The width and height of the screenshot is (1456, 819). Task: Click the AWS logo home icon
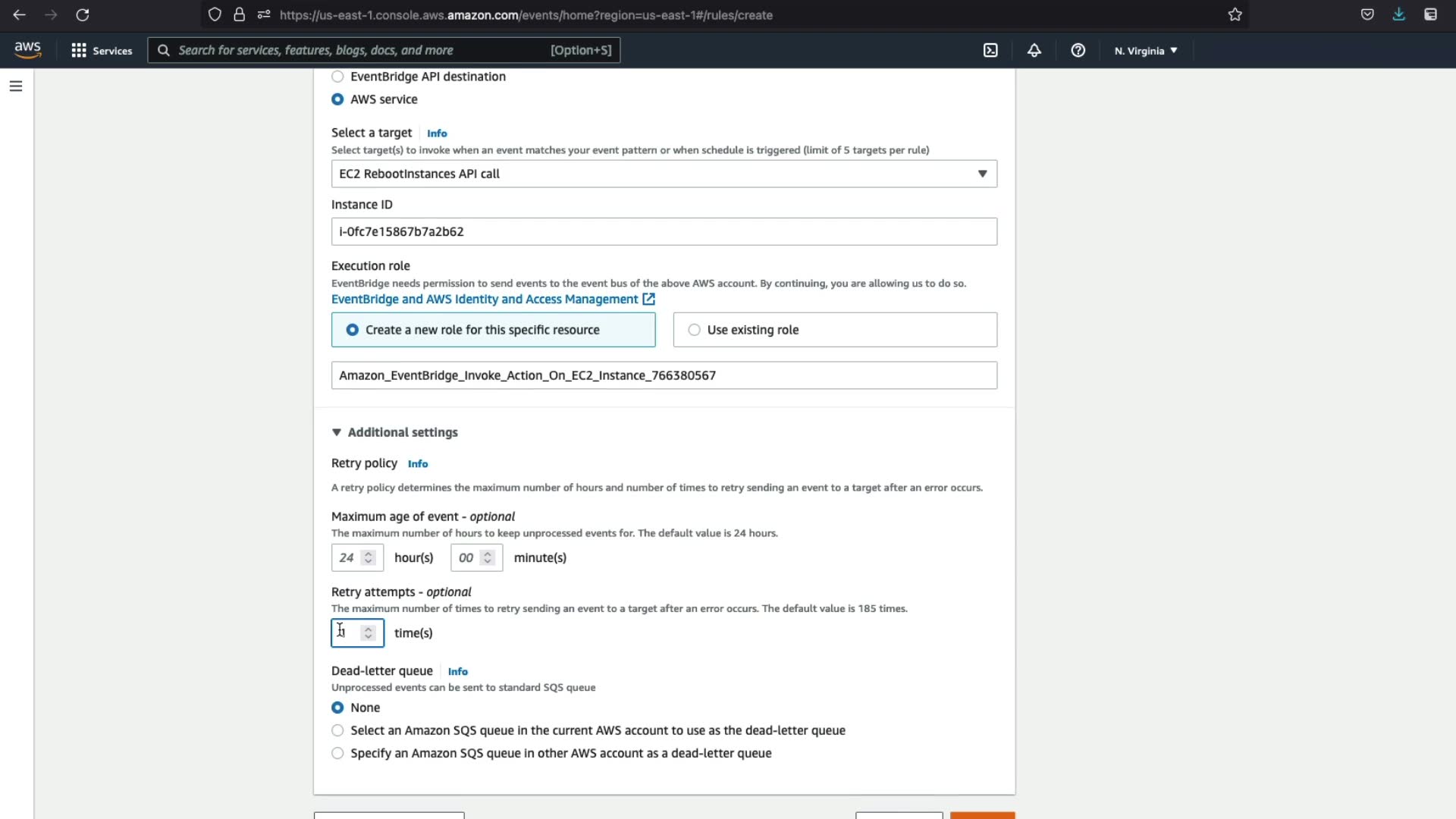(28, 50)
